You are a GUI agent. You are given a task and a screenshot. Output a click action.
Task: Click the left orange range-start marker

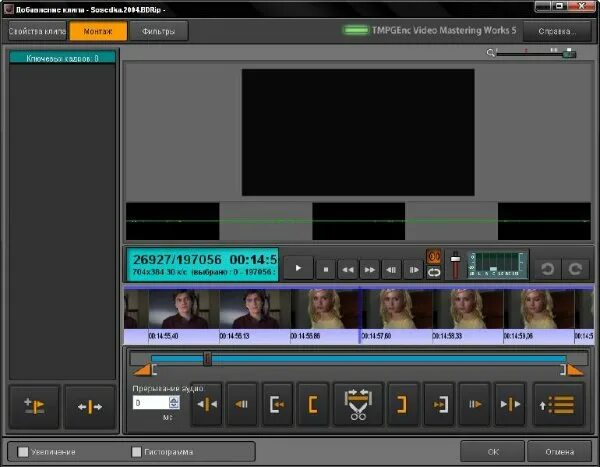coord(143,370)
